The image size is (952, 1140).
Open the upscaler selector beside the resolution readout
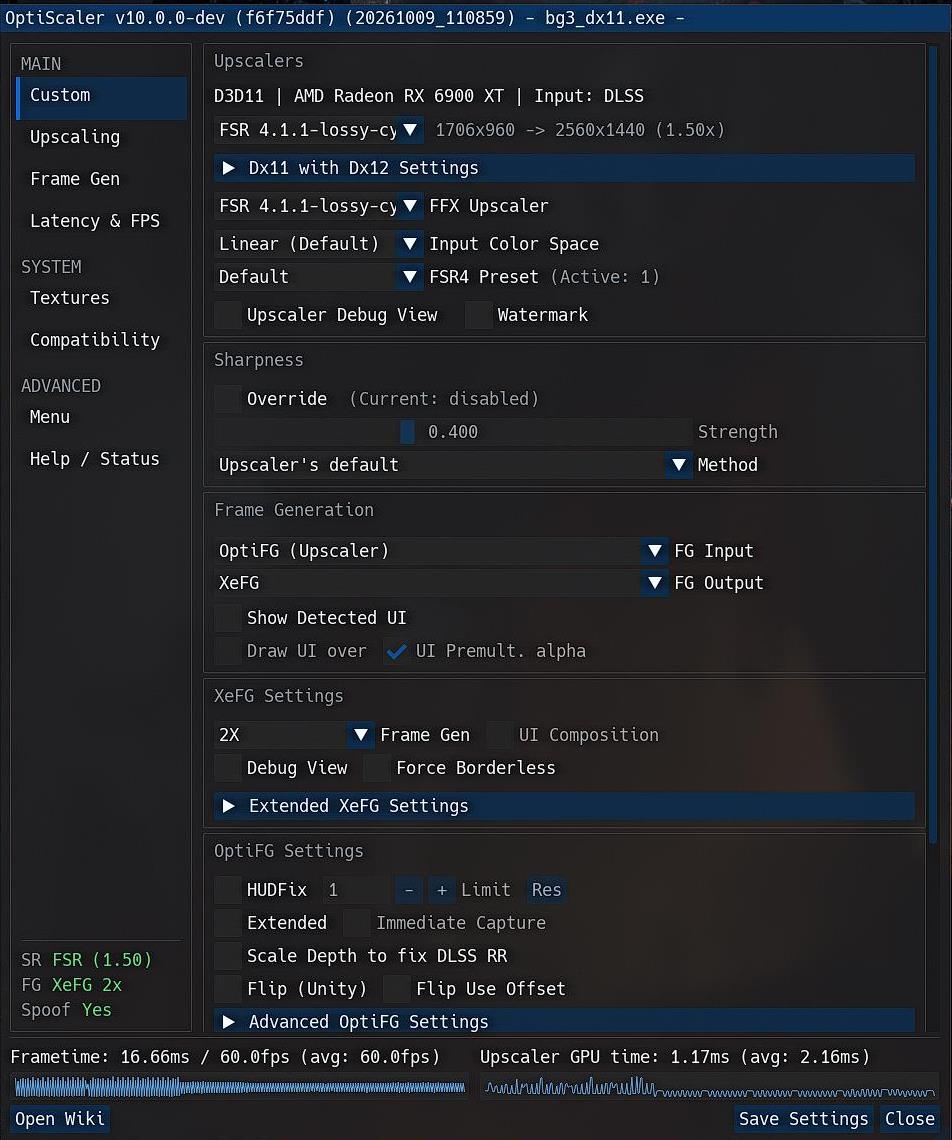(x=319, y=130)
